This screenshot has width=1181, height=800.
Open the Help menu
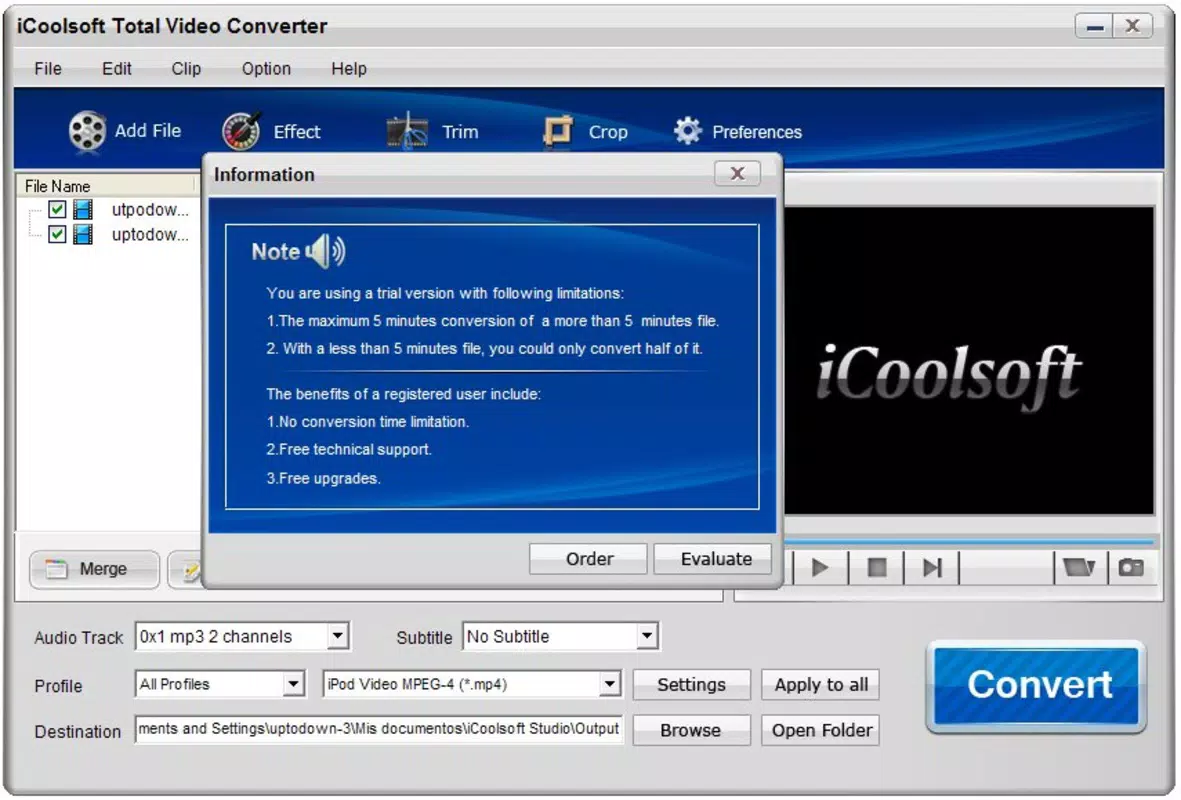[349, 69]
